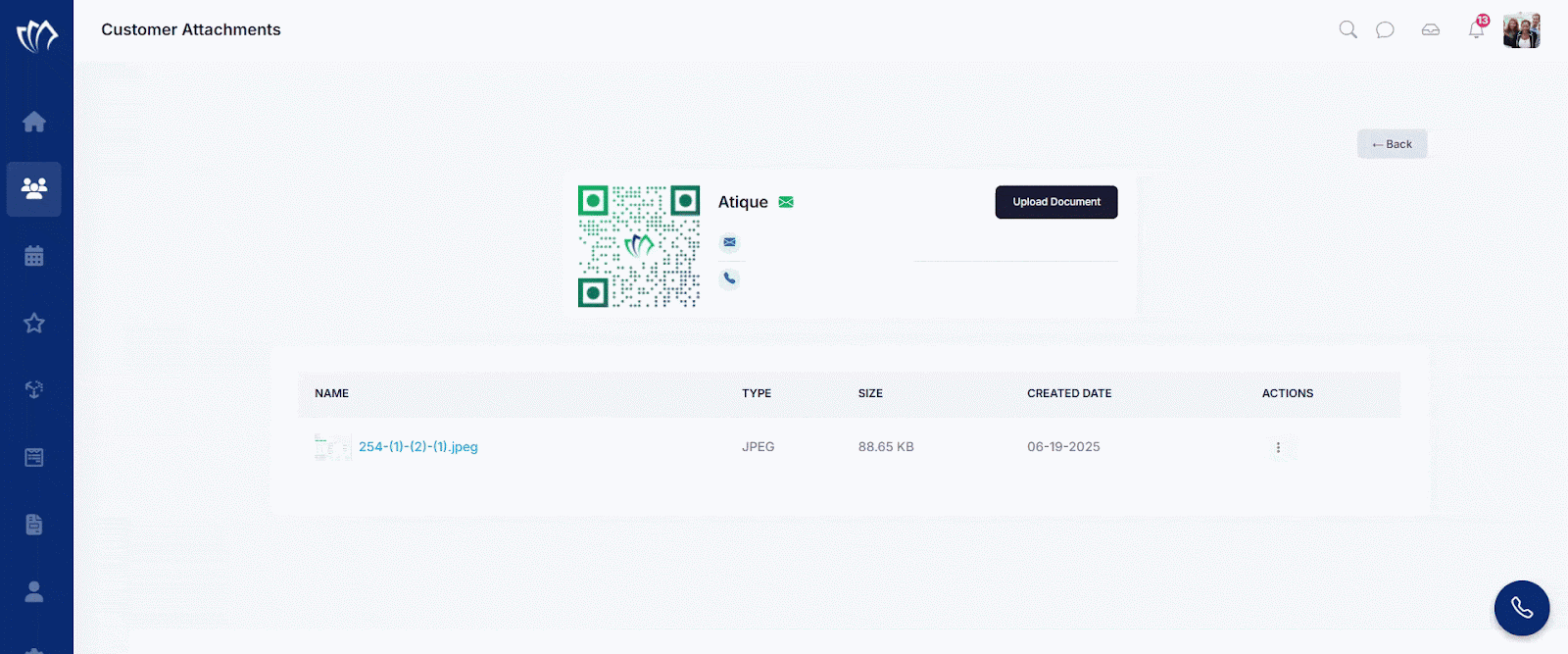Viewport: 1568px width, 654px height.
Task: Click the JPEG type cell
Action: (x=759, y=446)
